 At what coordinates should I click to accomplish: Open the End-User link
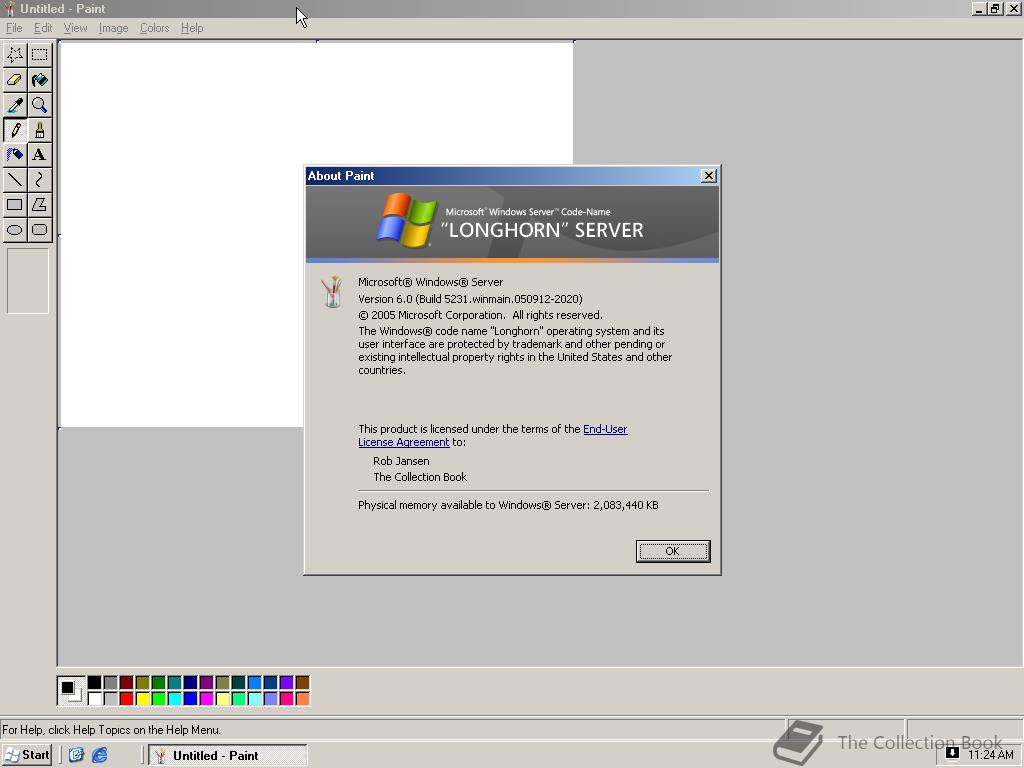click(605, 429)
